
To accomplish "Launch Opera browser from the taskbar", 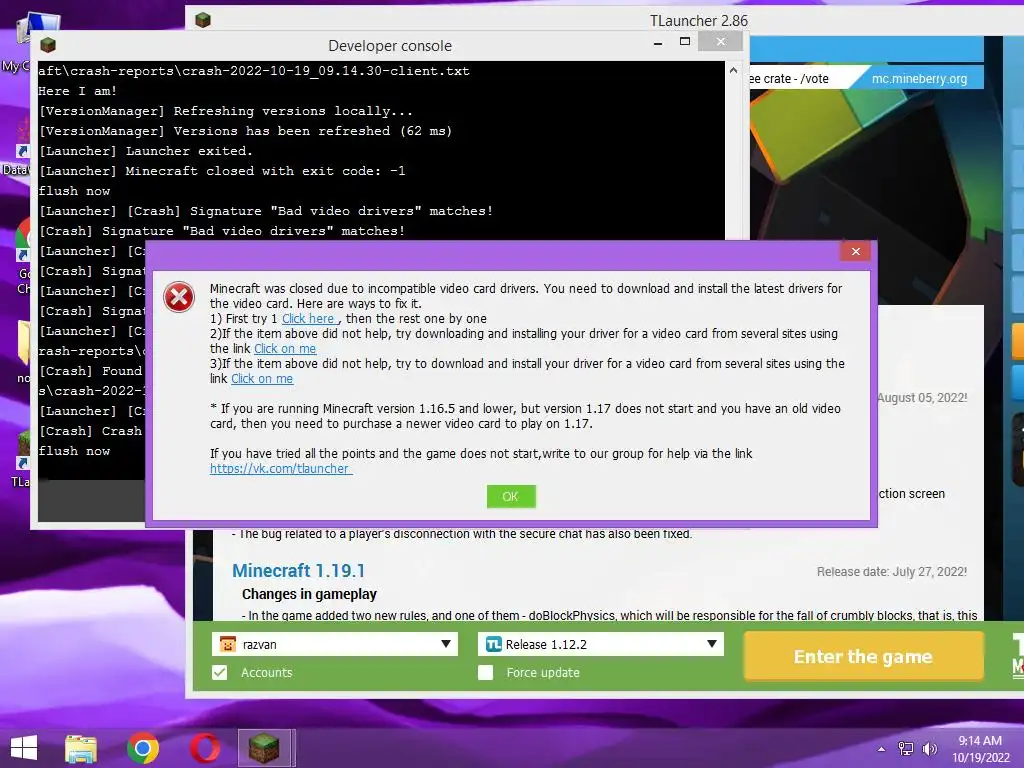I will [x=205, y=748].
